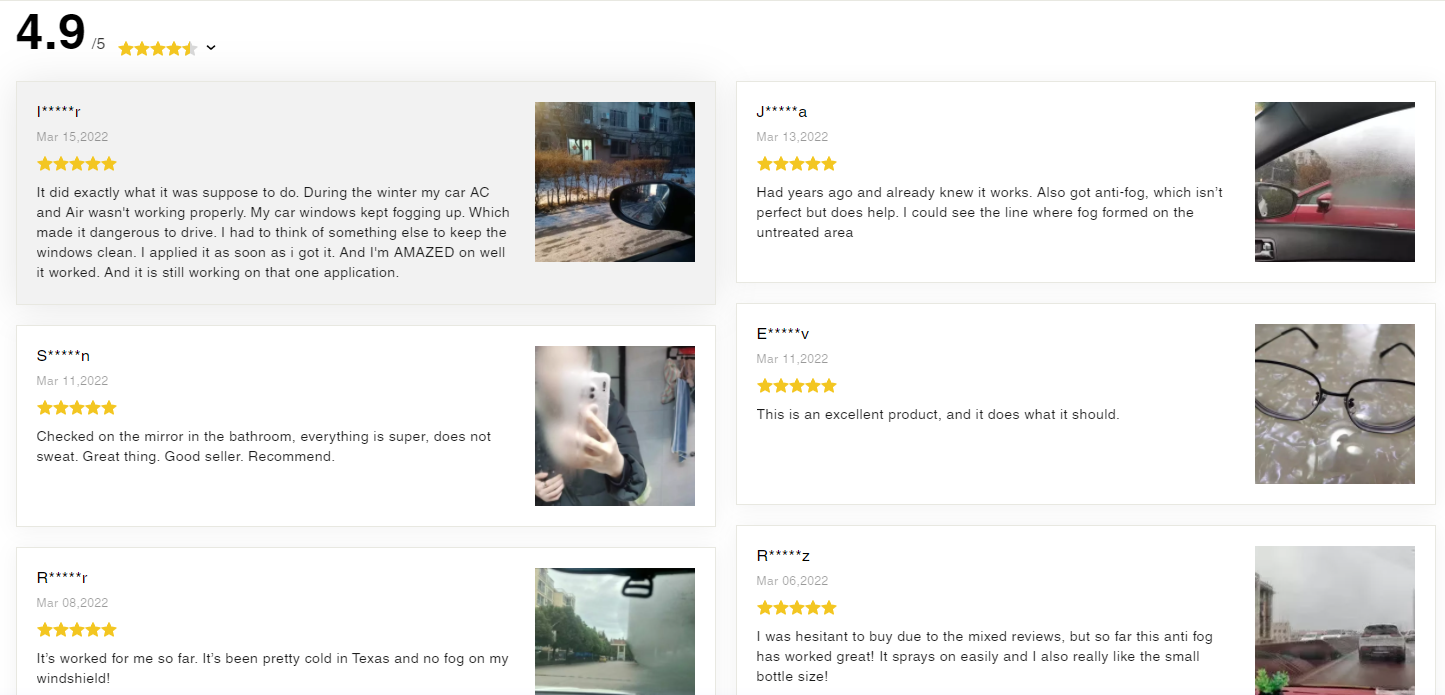Click the 4.9 overall rating score

(x=48, y=33)
